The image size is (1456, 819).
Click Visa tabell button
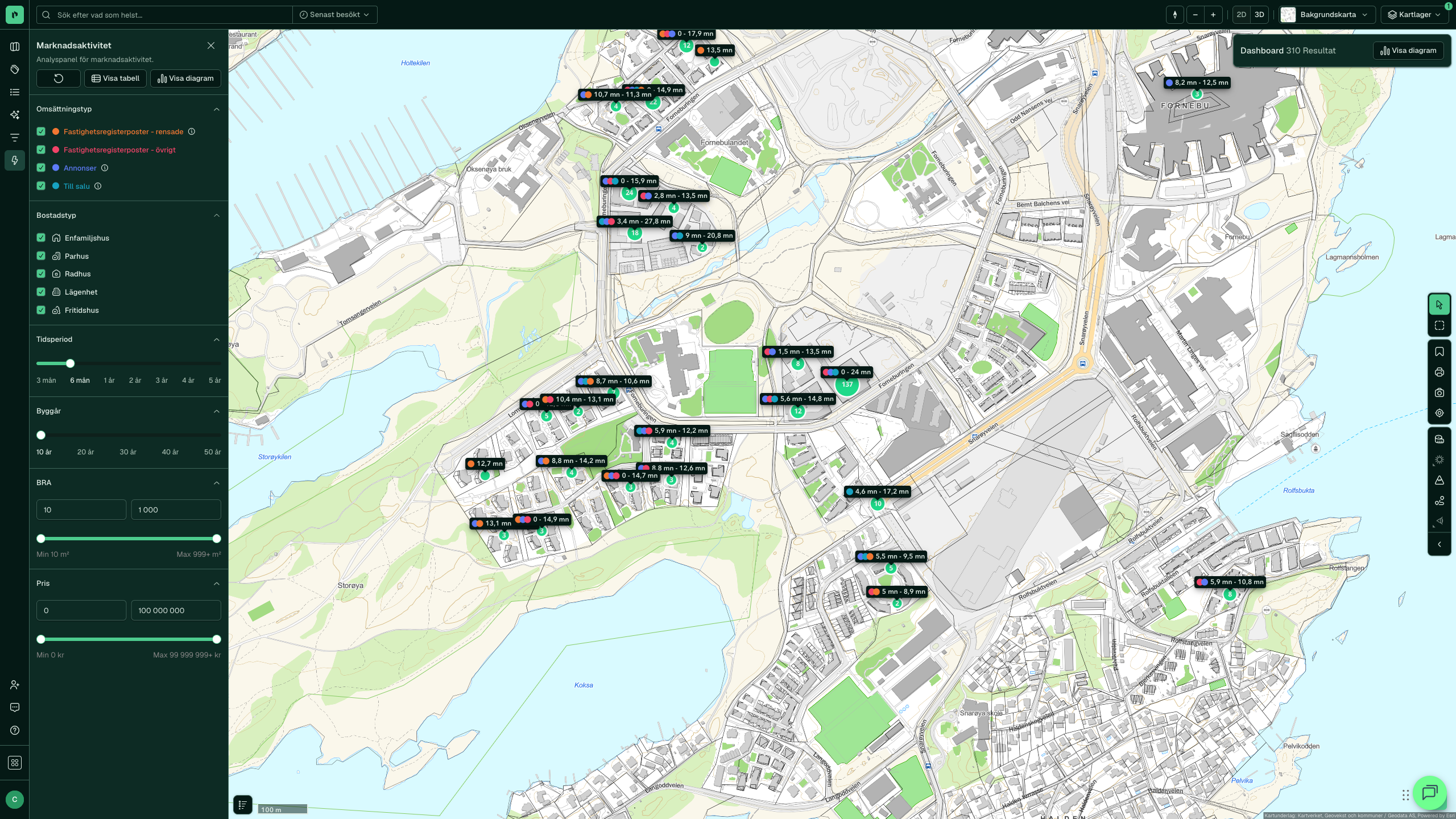(x=115, y=78)
